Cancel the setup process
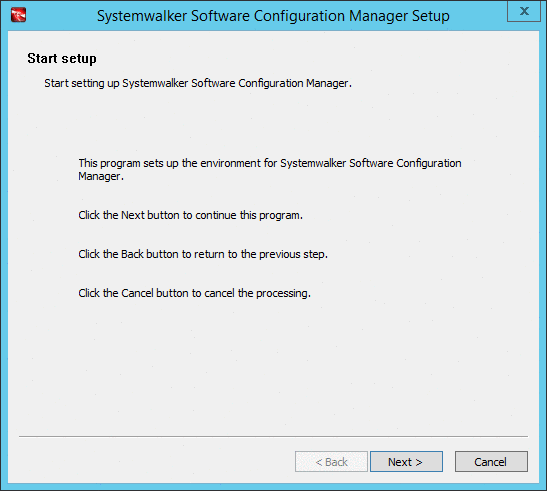Image resolution: width=547 pixels, height=491 pixels. (x=491, y=462)
